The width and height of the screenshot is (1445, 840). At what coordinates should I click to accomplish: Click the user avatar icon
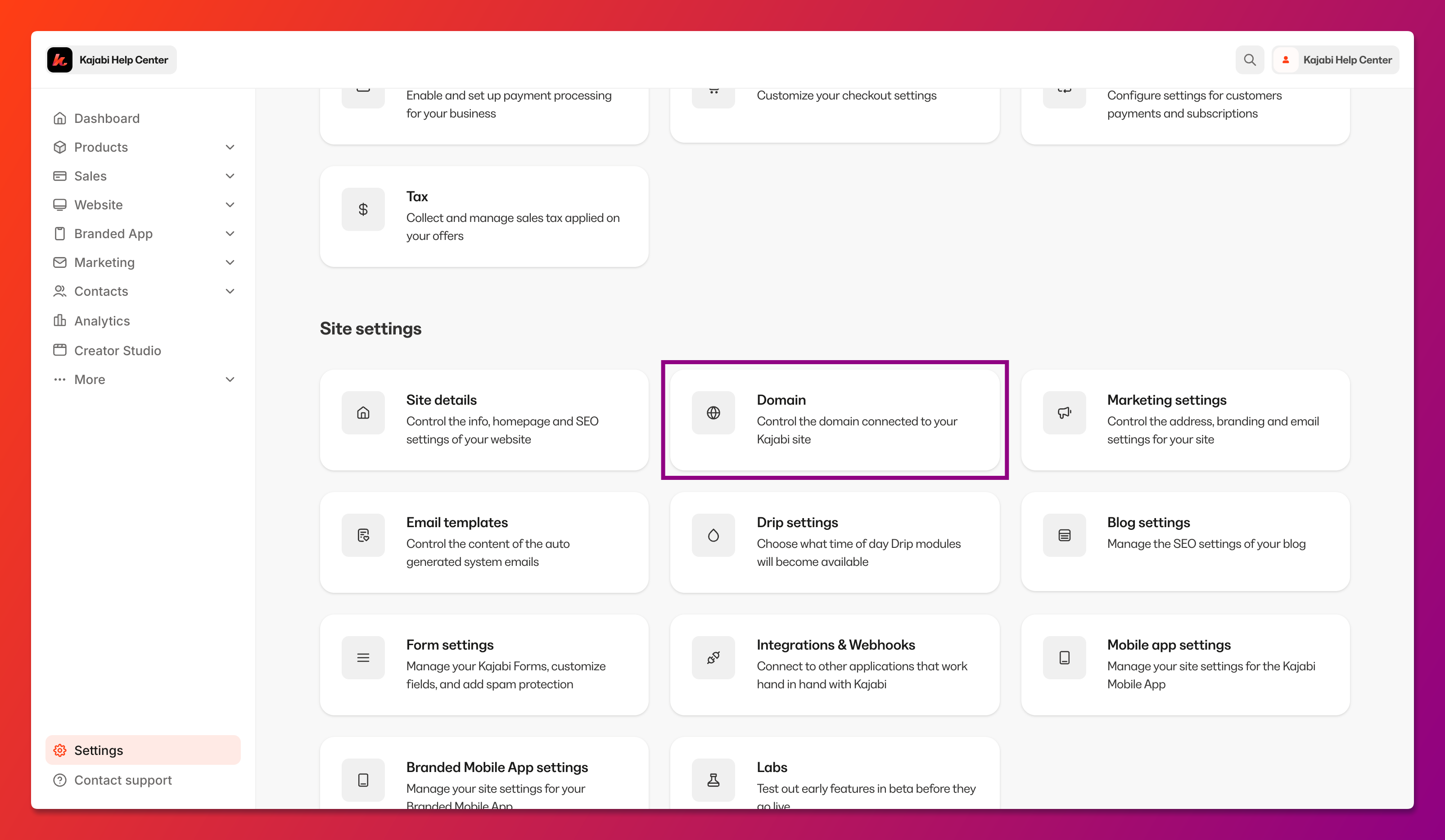[x=1286, y=59]
